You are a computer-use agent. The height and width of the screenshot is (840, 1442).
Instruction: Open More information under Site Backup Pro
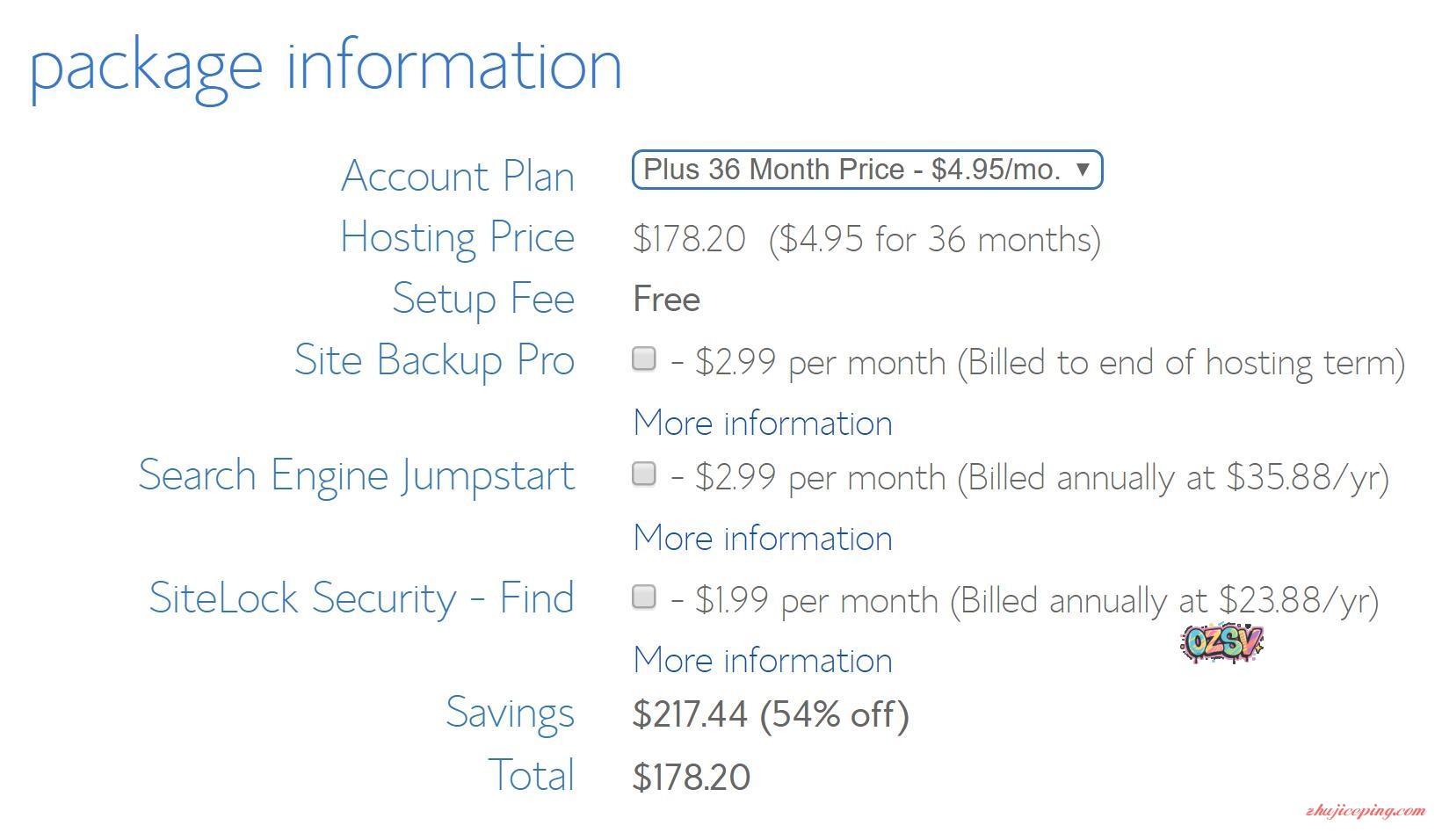[763, 423]
